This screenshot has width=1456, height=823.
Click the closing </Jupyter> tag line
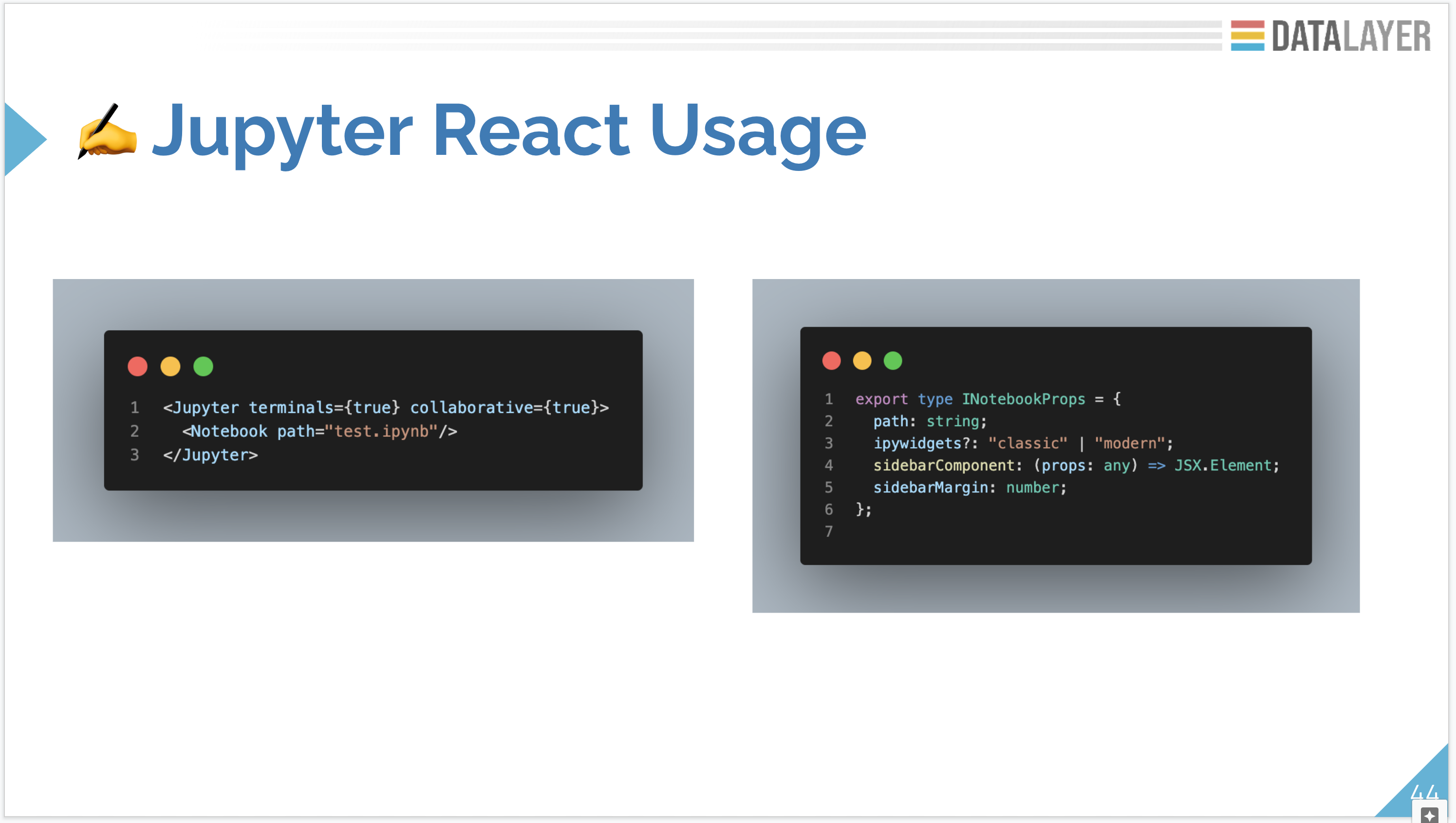[210, 455]
